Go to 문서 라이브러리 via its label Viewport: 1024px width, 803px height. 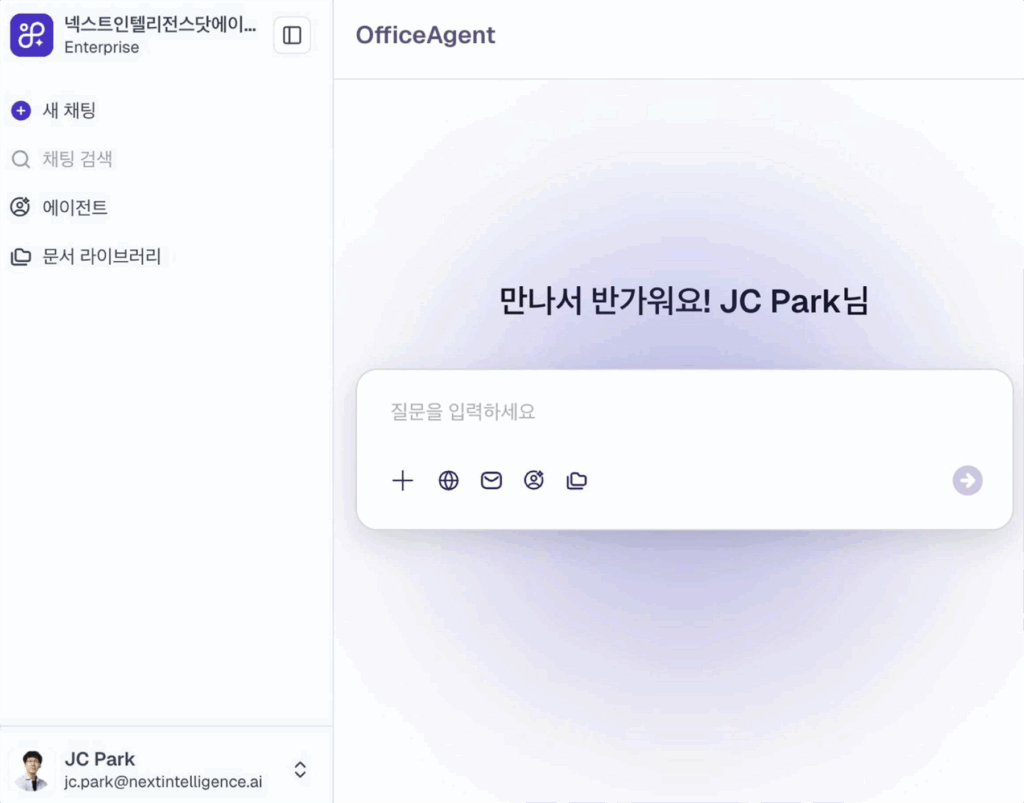tap(101, 257)
